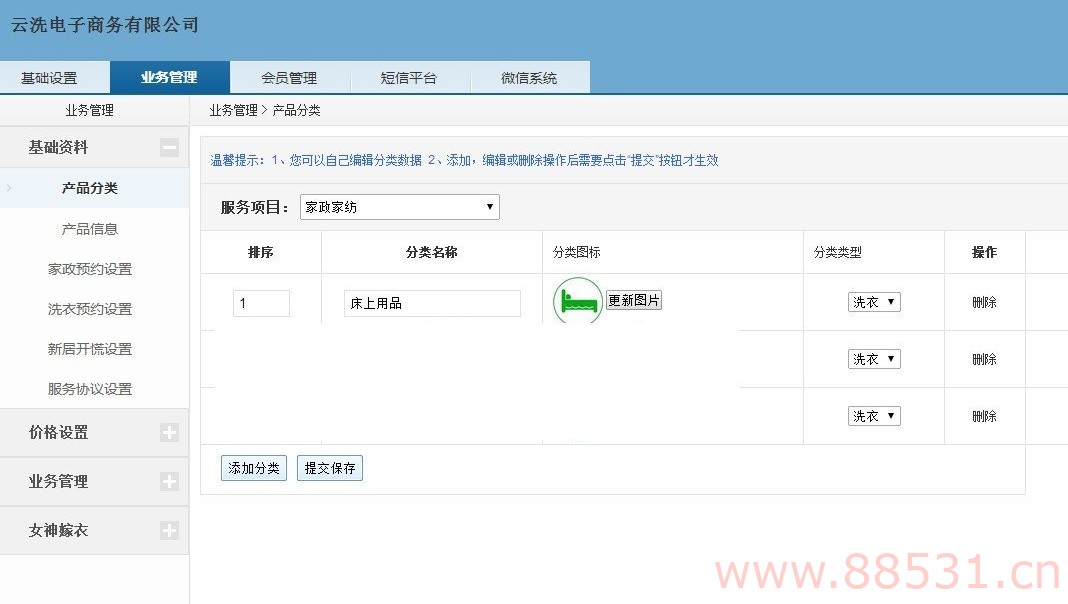The image size is (1068, 604).
Task: Switch to the 短信平台 top tab
Action: click(x=409, y=78)
